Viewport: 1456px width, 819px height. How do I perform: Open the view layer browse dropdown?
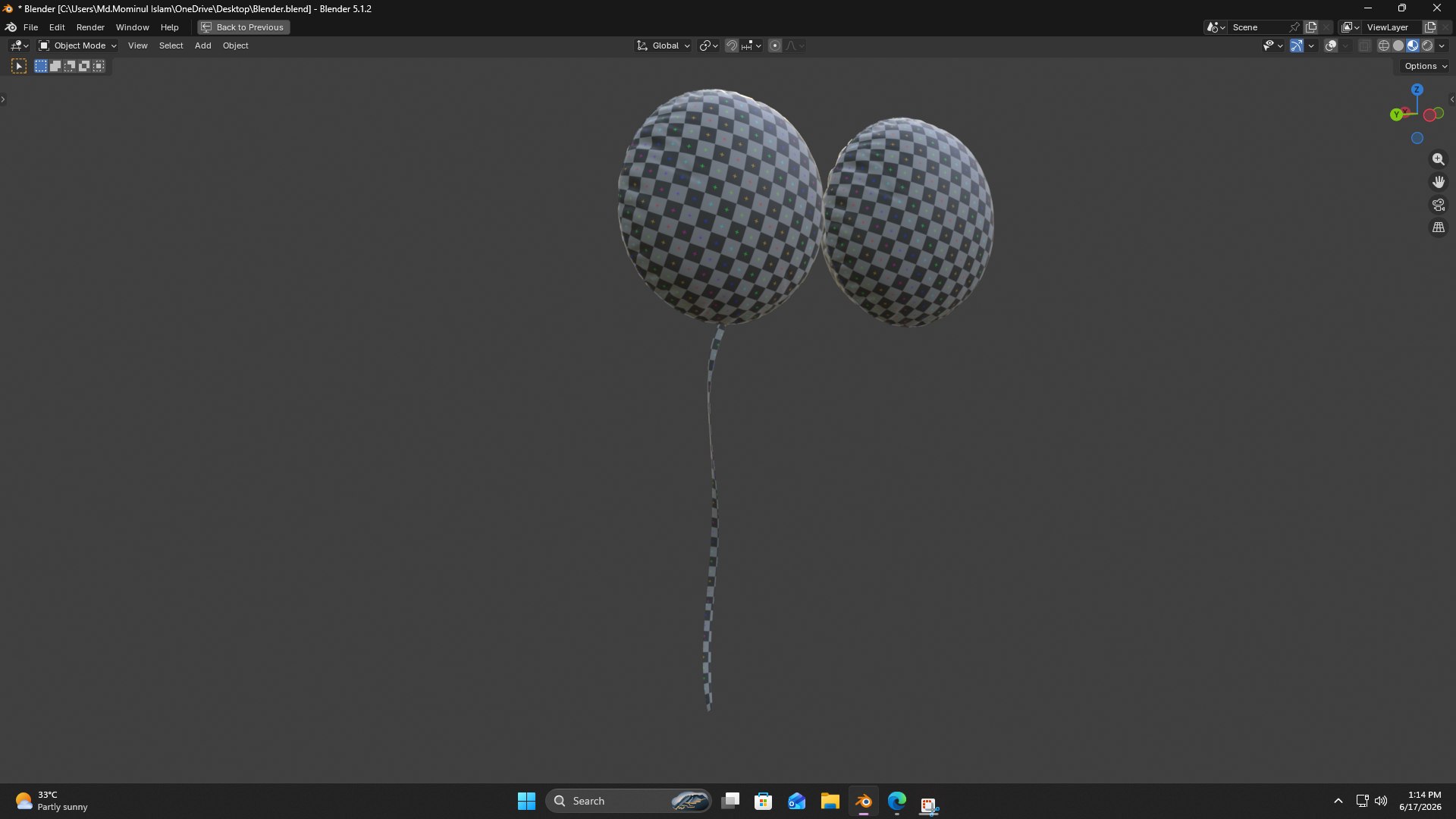pos(1351,27)
